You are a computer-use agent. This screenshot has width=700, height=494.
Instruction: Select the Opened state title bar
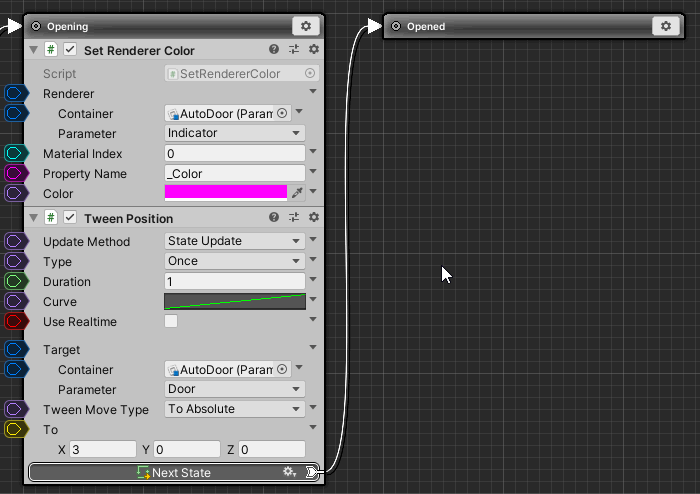[534, 26]
